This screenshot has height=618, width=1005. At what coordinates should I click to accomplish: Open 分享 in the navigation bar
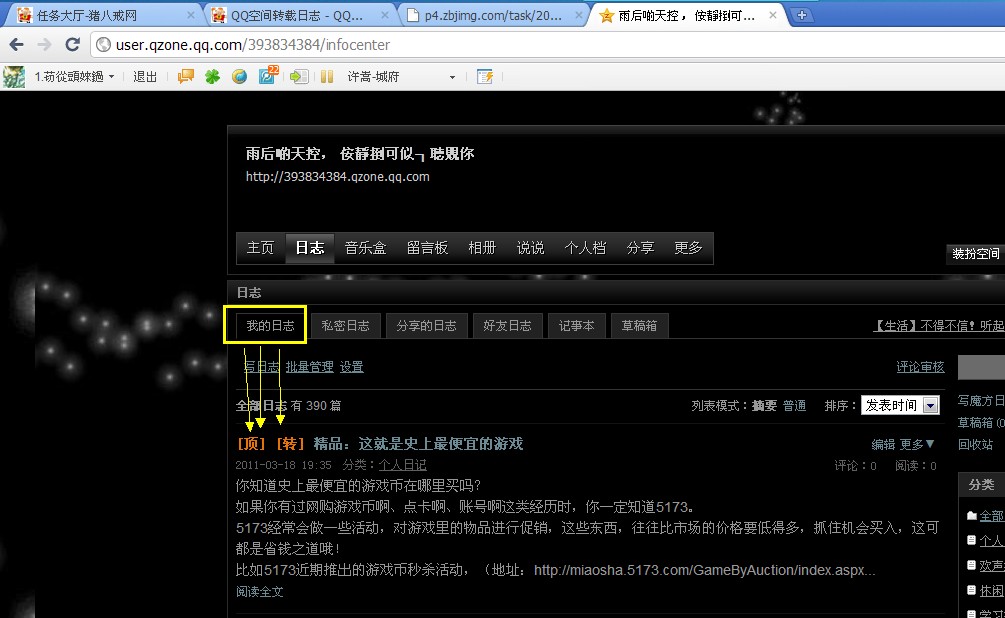click(640, 248)
